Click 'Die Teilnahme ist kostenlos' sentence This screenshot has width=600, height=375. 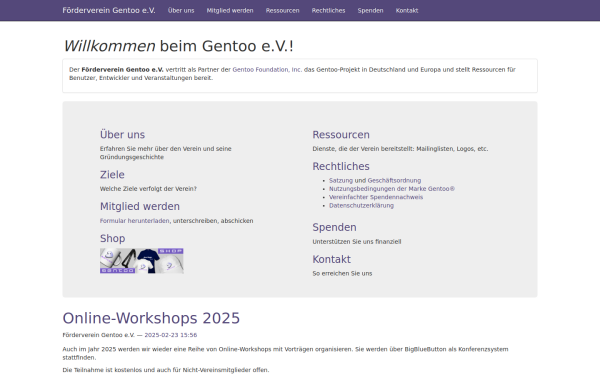166,370
